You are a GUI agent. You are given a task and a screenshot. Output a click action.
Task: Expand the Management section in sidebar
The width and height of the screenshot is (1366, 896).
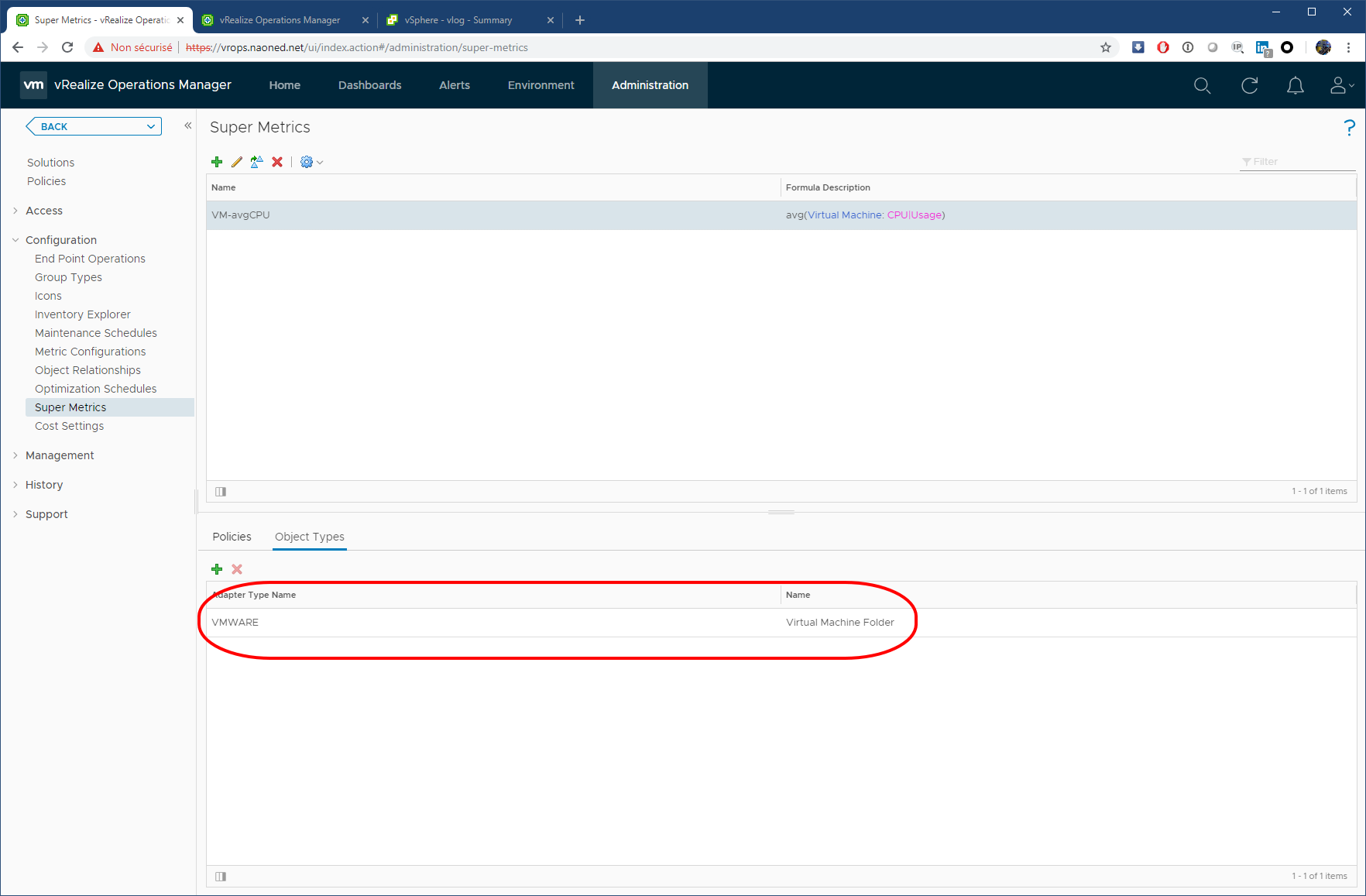point(60,455)
